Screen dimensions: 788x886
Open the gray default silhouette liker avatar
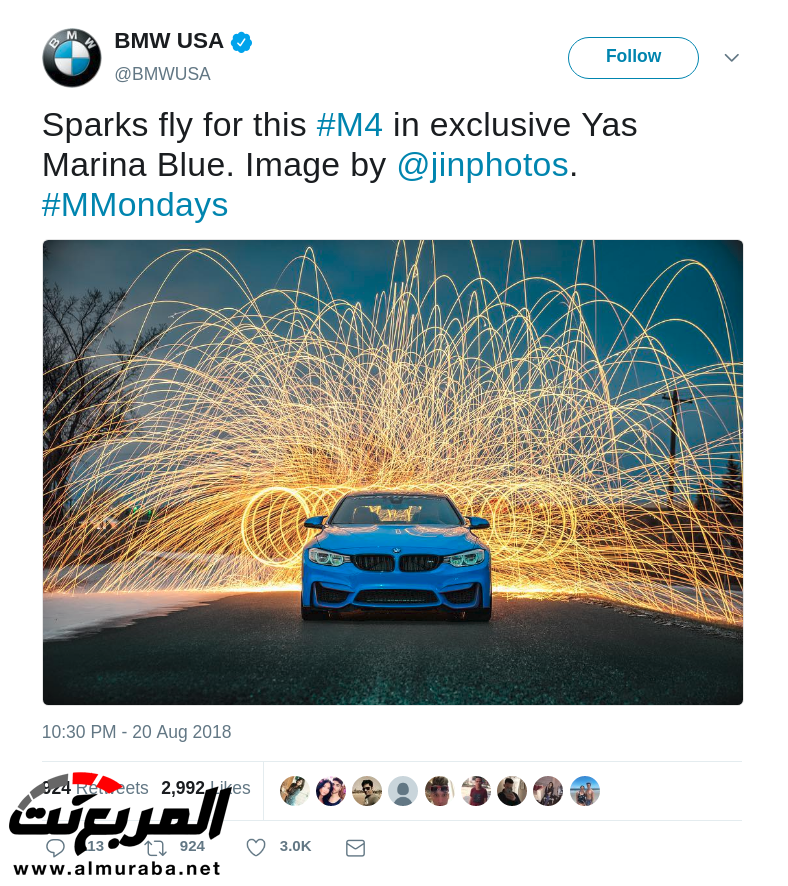(403, 791)
